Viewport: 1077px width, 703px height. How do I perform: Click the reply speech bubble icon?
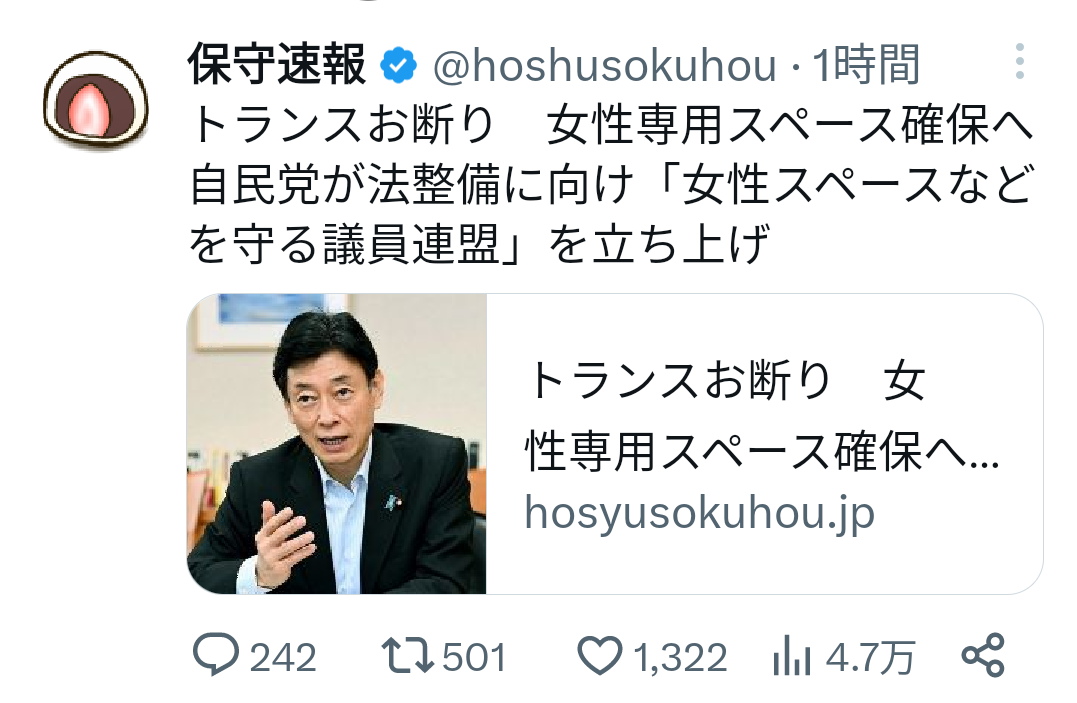point(216,655)
